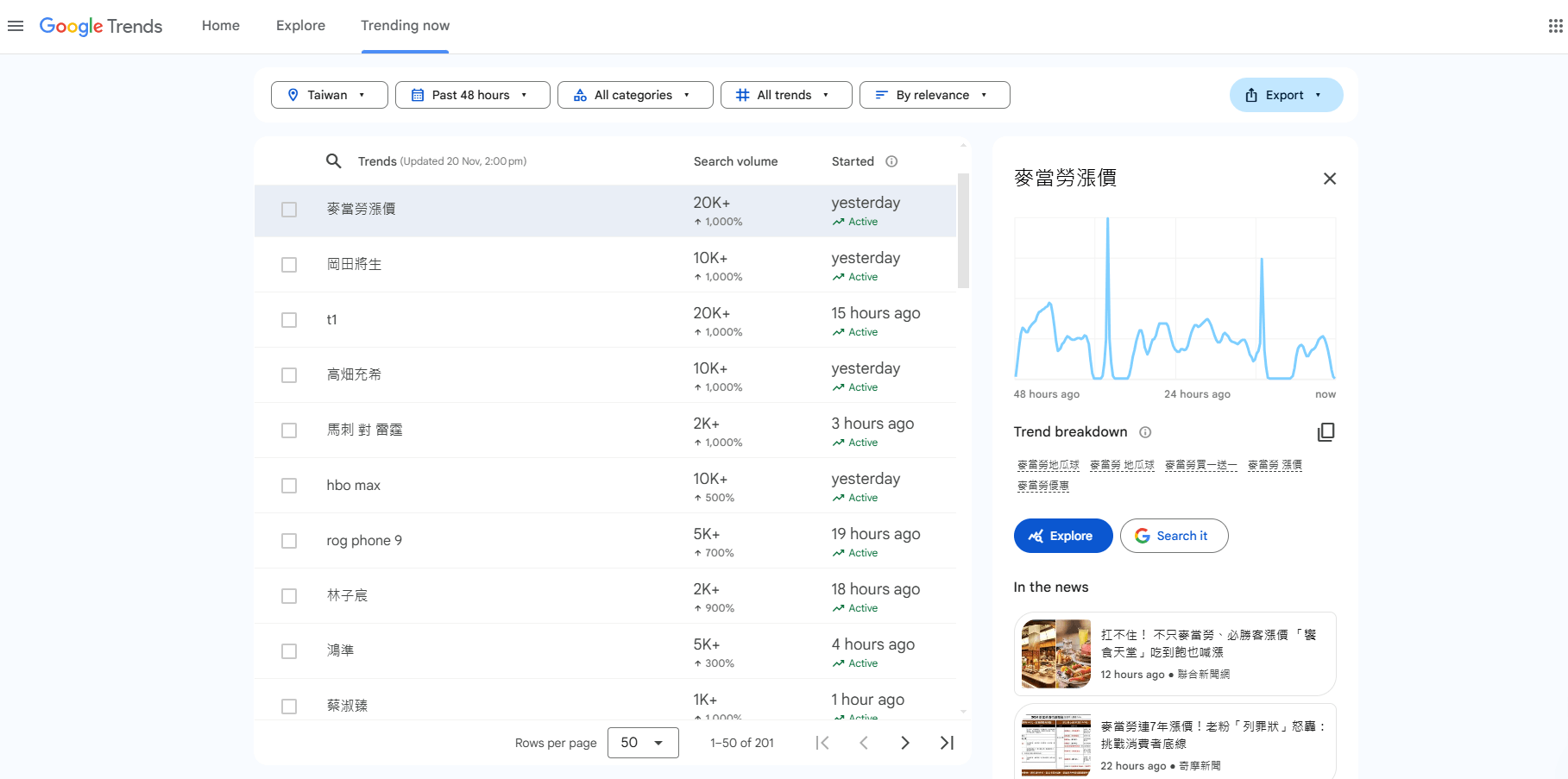1568x779 pixels.
Task: Tick the checkbox for t1
Action: (x=289, y=320)
